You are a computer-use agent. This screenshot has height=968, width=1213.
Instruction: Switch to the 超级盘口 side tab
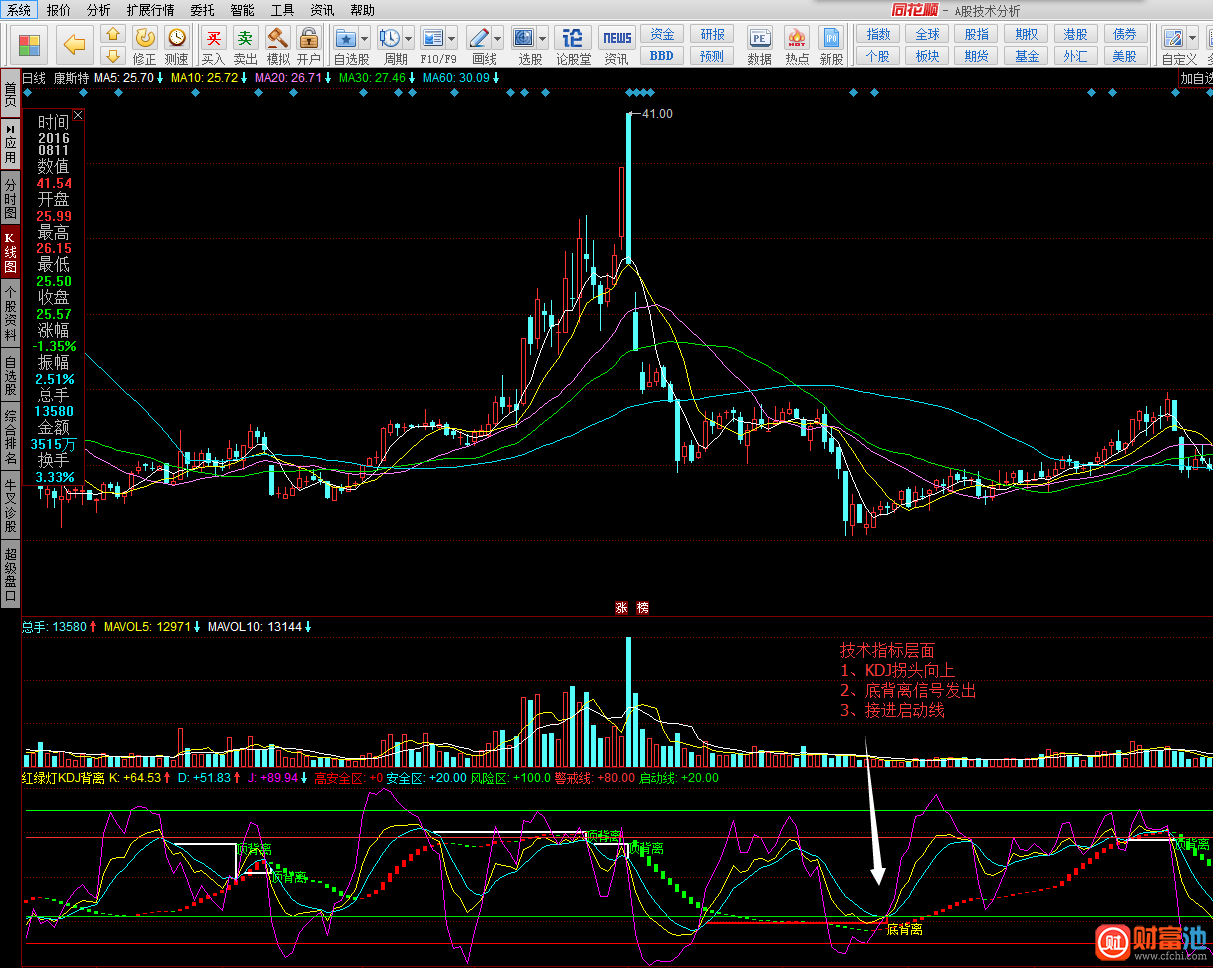(x=10, y=573)
